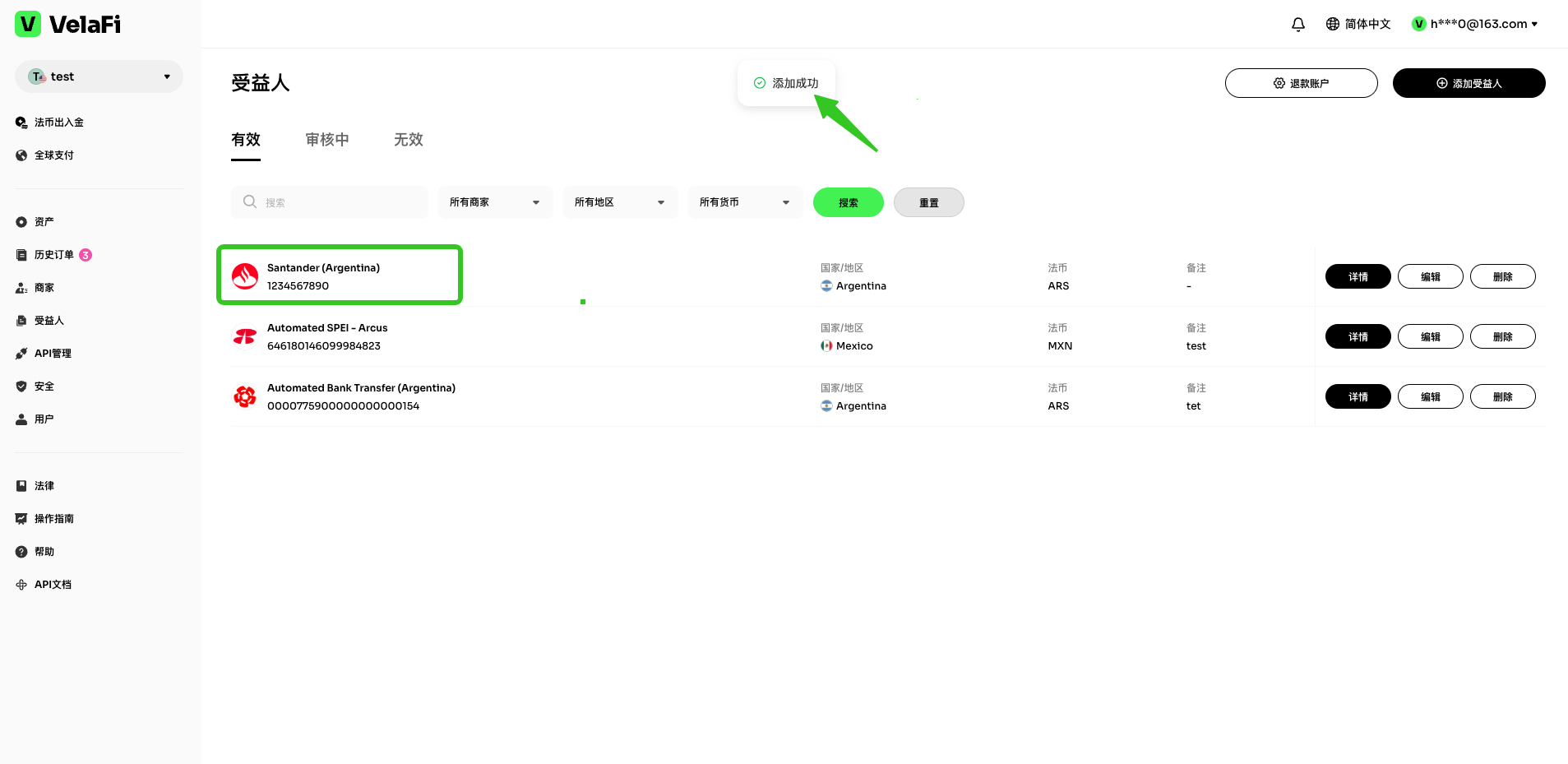Click 详情 for Santander (Argentina)
Viewport: 1568px width, 764px height.
[x=1358, y=277]
